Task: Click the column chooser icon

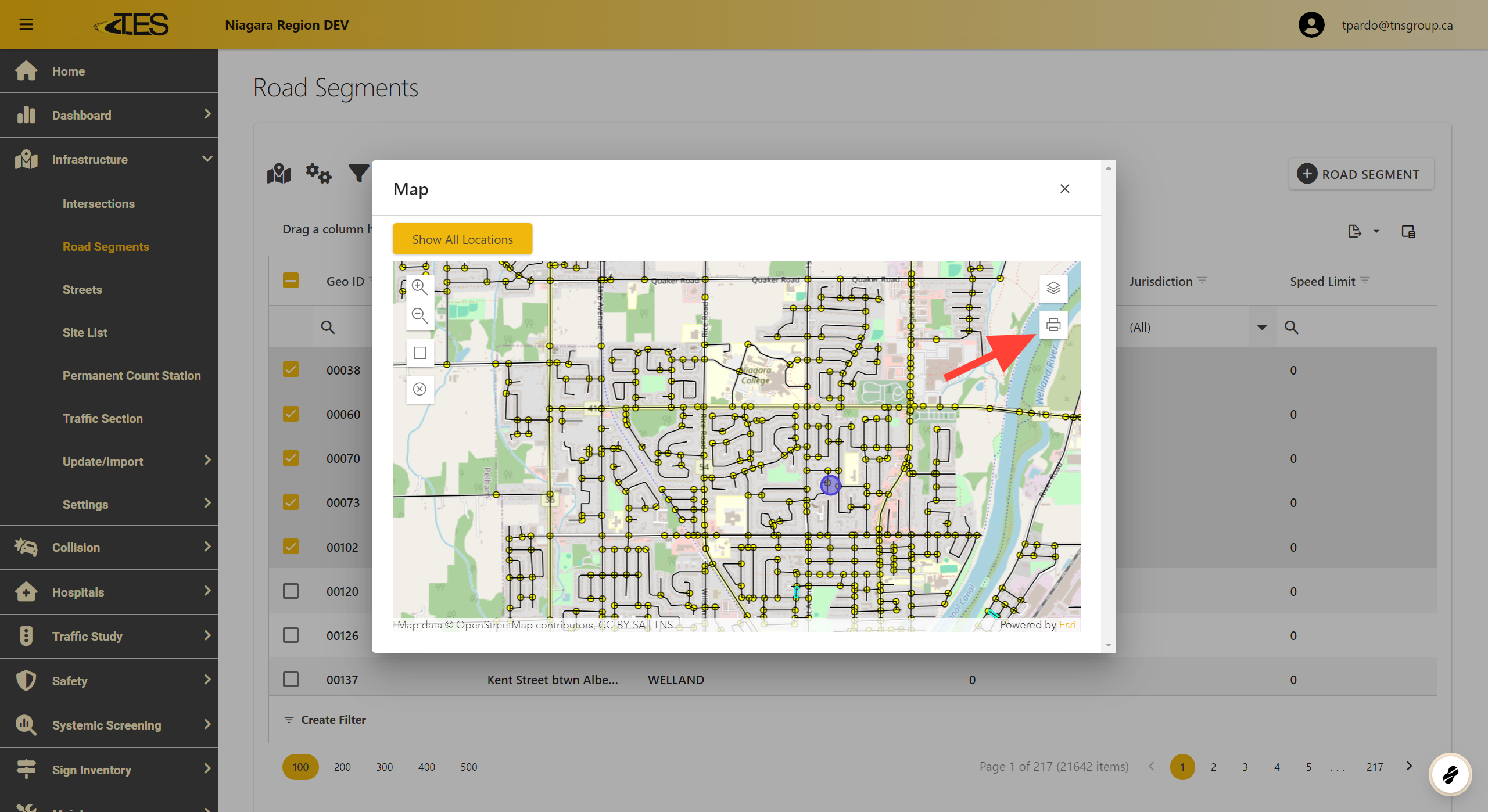Action: [x=1408, y=231]
